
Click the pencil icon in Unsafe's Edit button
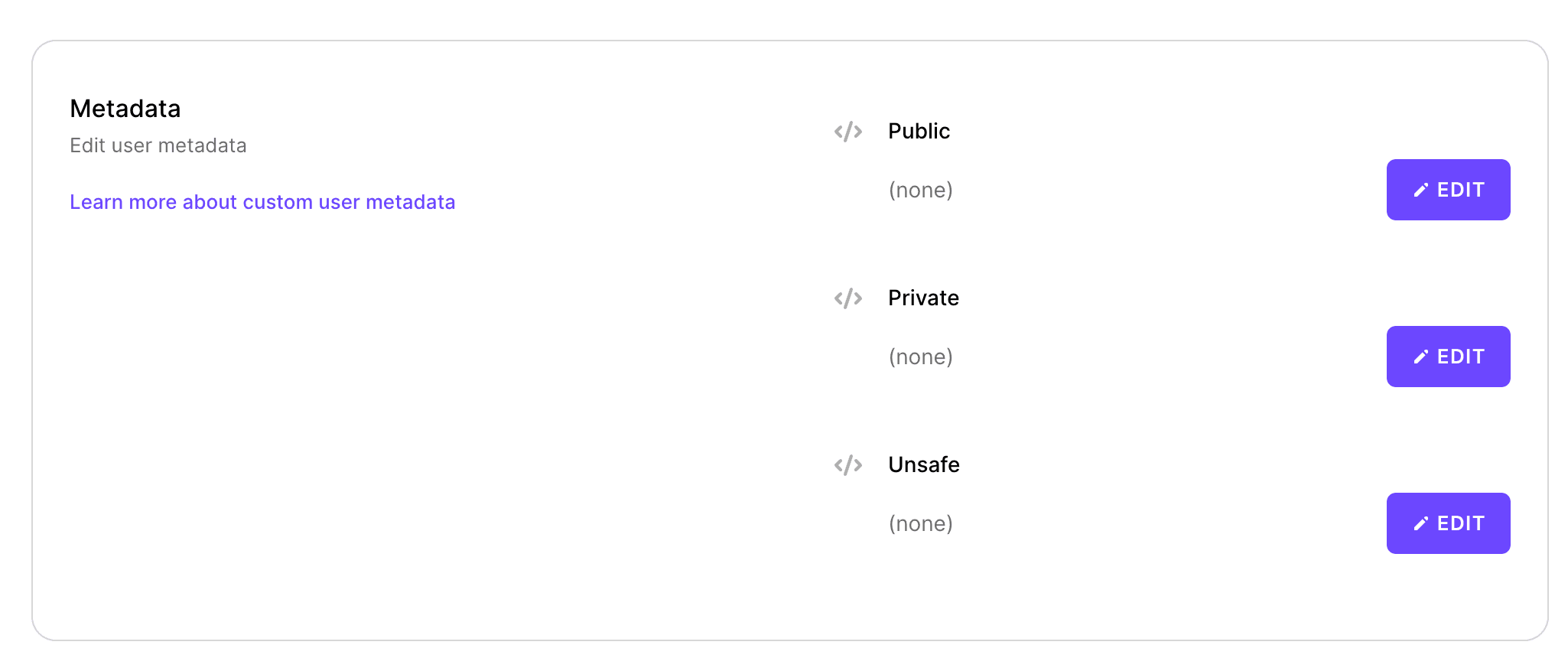(x=1420, y=524)
